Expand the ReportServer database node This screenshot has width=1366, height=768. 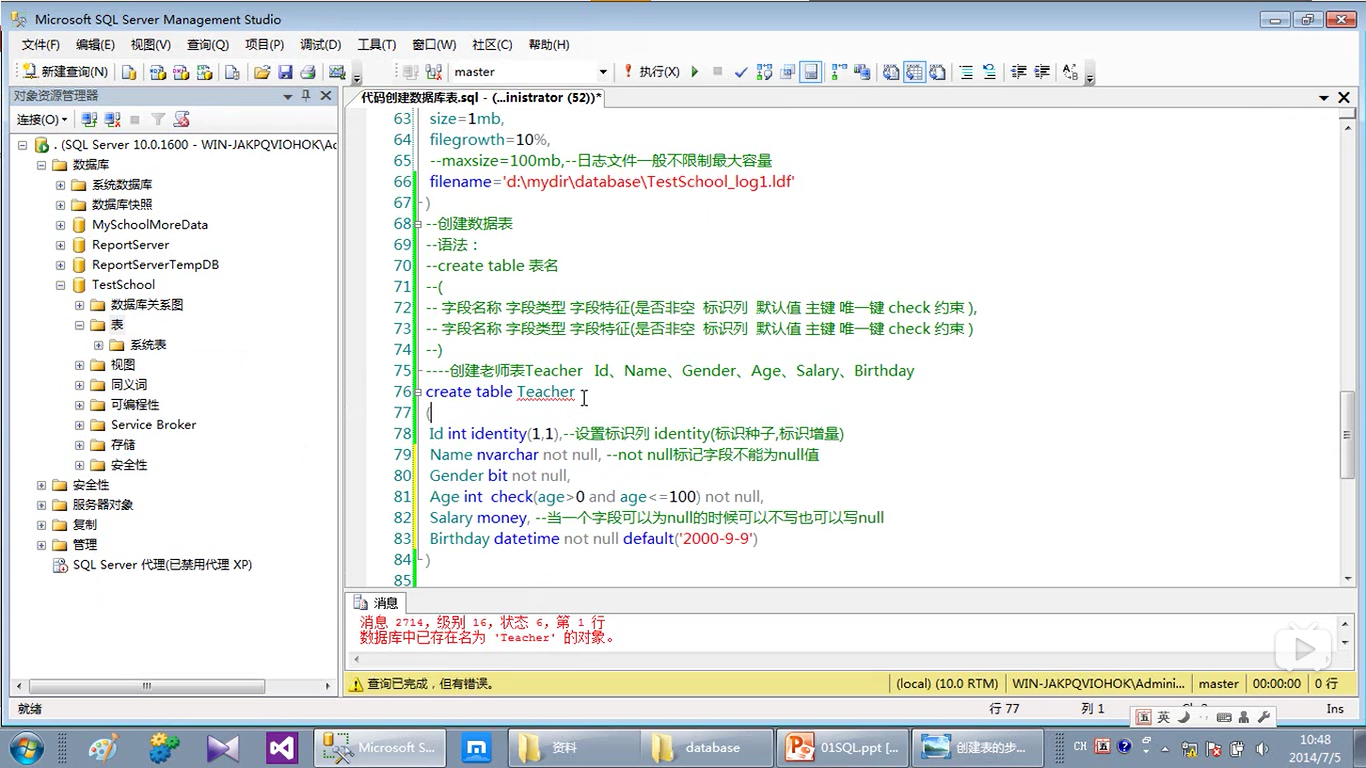click(x=61, y=245)
